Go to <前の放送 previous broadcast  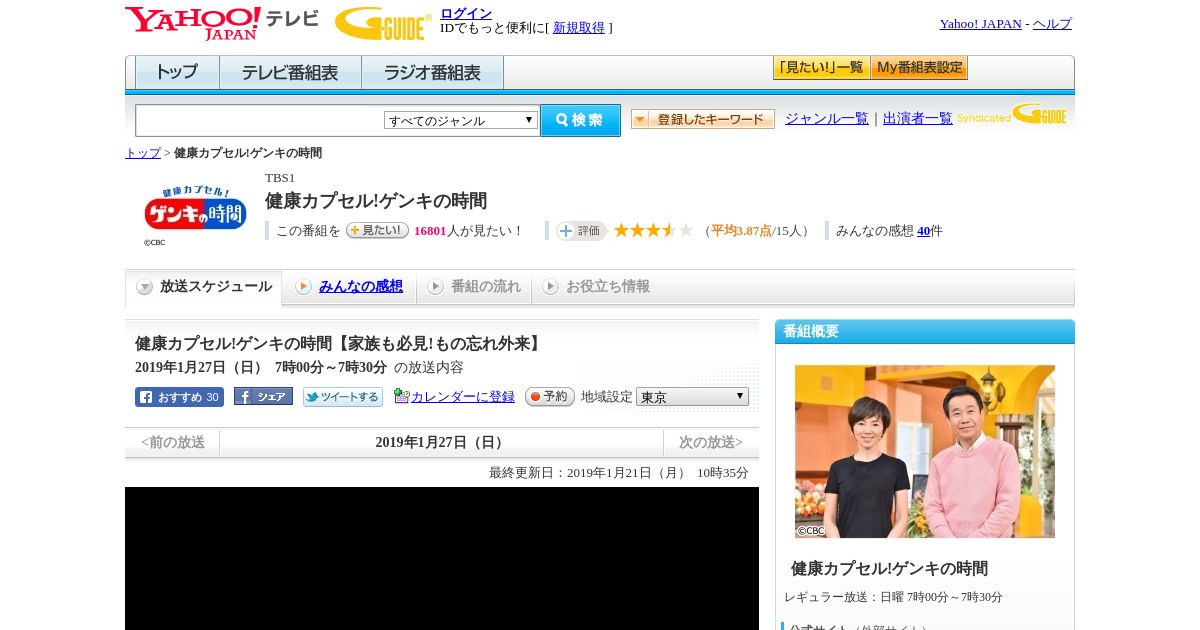(x=173, y=442)
